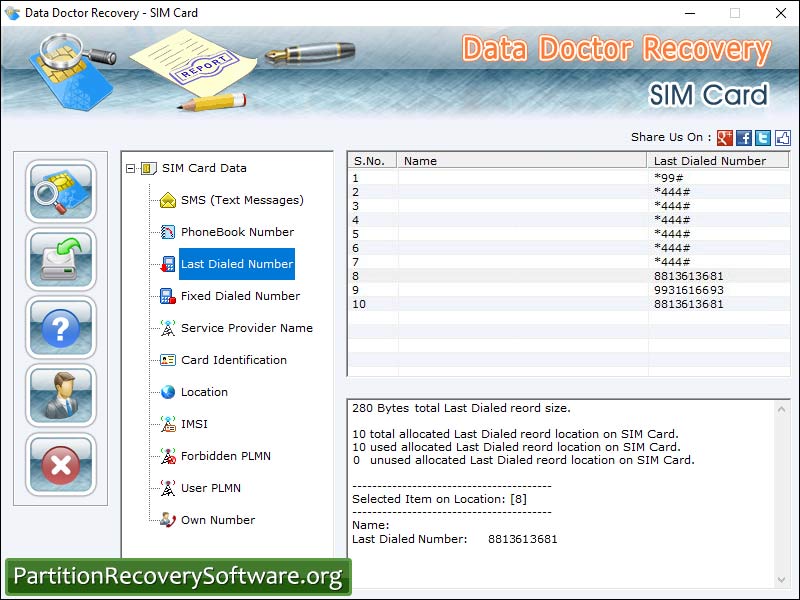Image resolution: width=800 pixels, height=600 pixels.
Task: Click the details text showing Selected Item Location
Action: 439,499
